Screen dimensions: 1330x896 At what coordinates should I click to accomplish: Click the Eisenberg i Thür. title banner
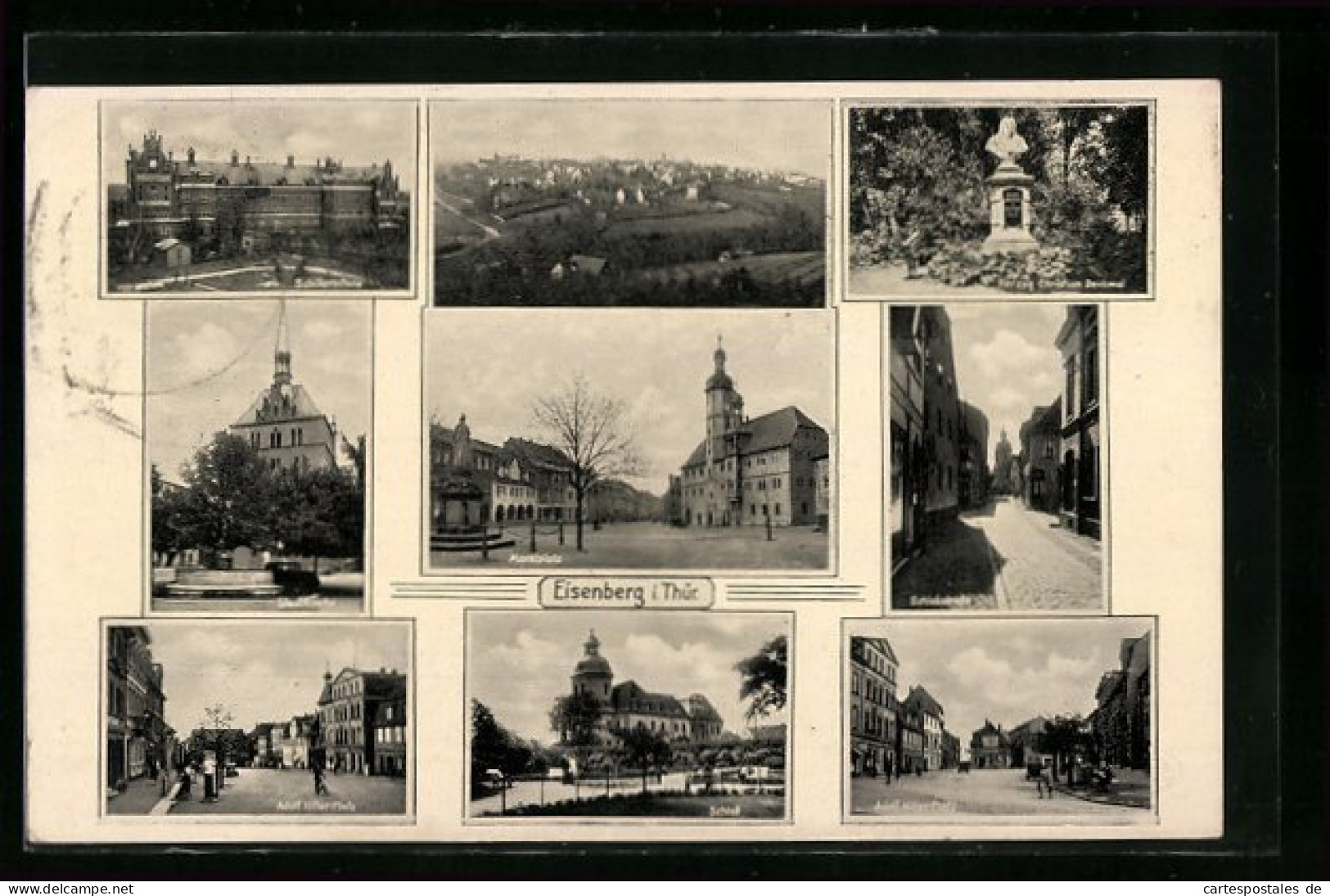628,592
